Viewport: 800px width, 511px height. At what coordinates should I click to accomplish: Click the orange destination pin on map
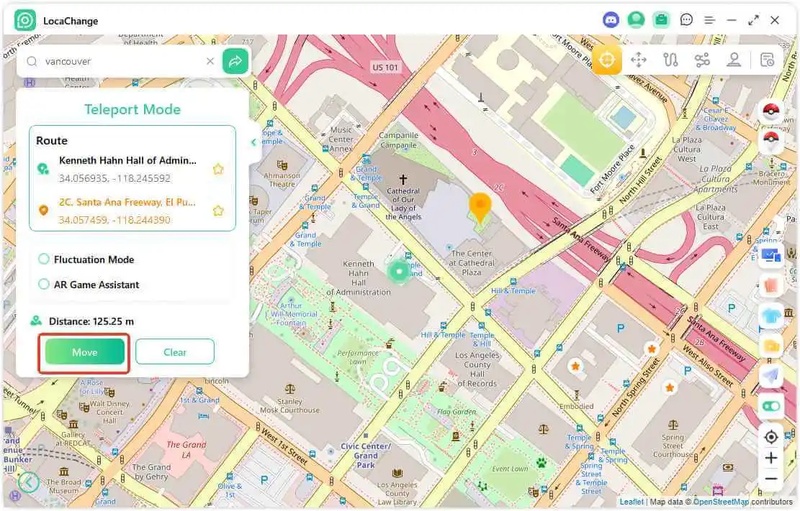480,208
